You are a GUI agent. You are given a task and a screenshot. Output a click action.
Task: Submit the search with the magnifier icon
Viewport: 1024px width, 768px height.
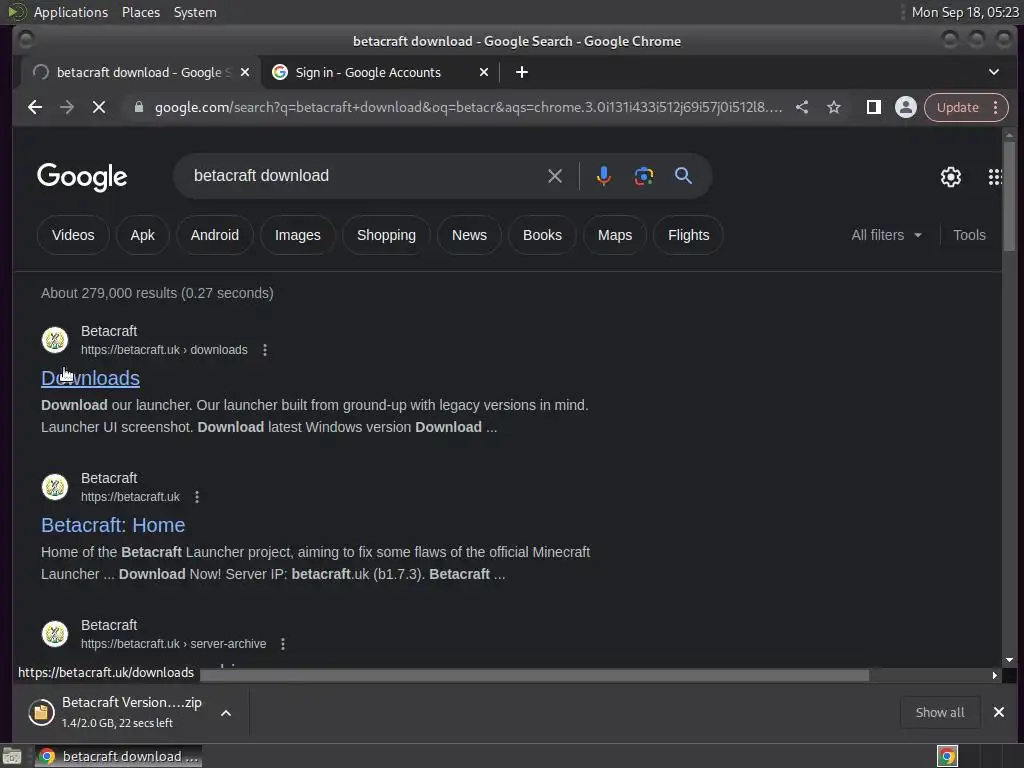683,176
